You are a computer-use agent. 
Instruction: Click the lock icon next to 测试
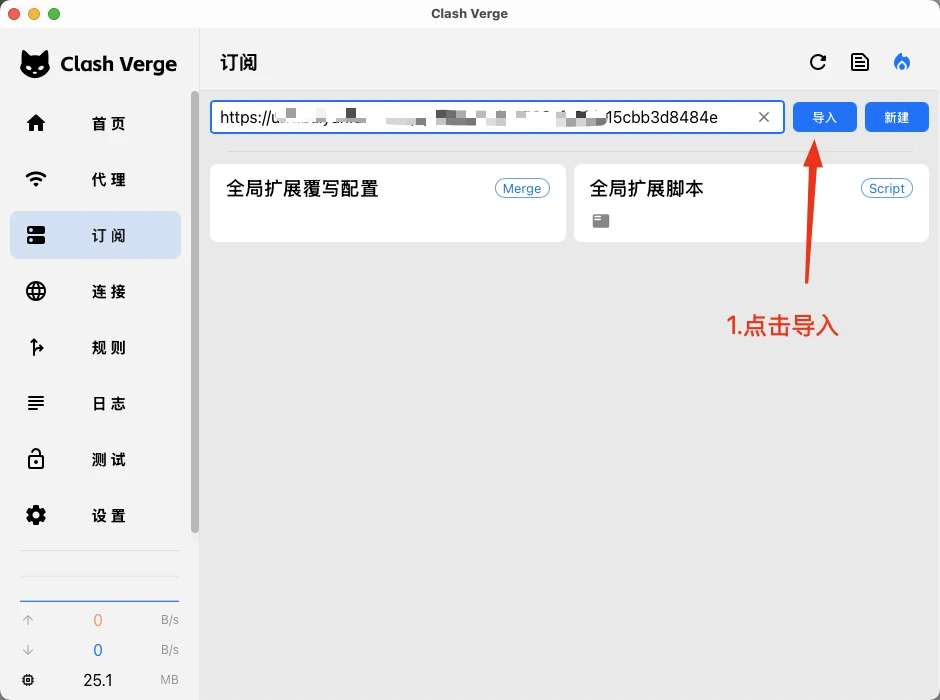click(x=36, y=459)
